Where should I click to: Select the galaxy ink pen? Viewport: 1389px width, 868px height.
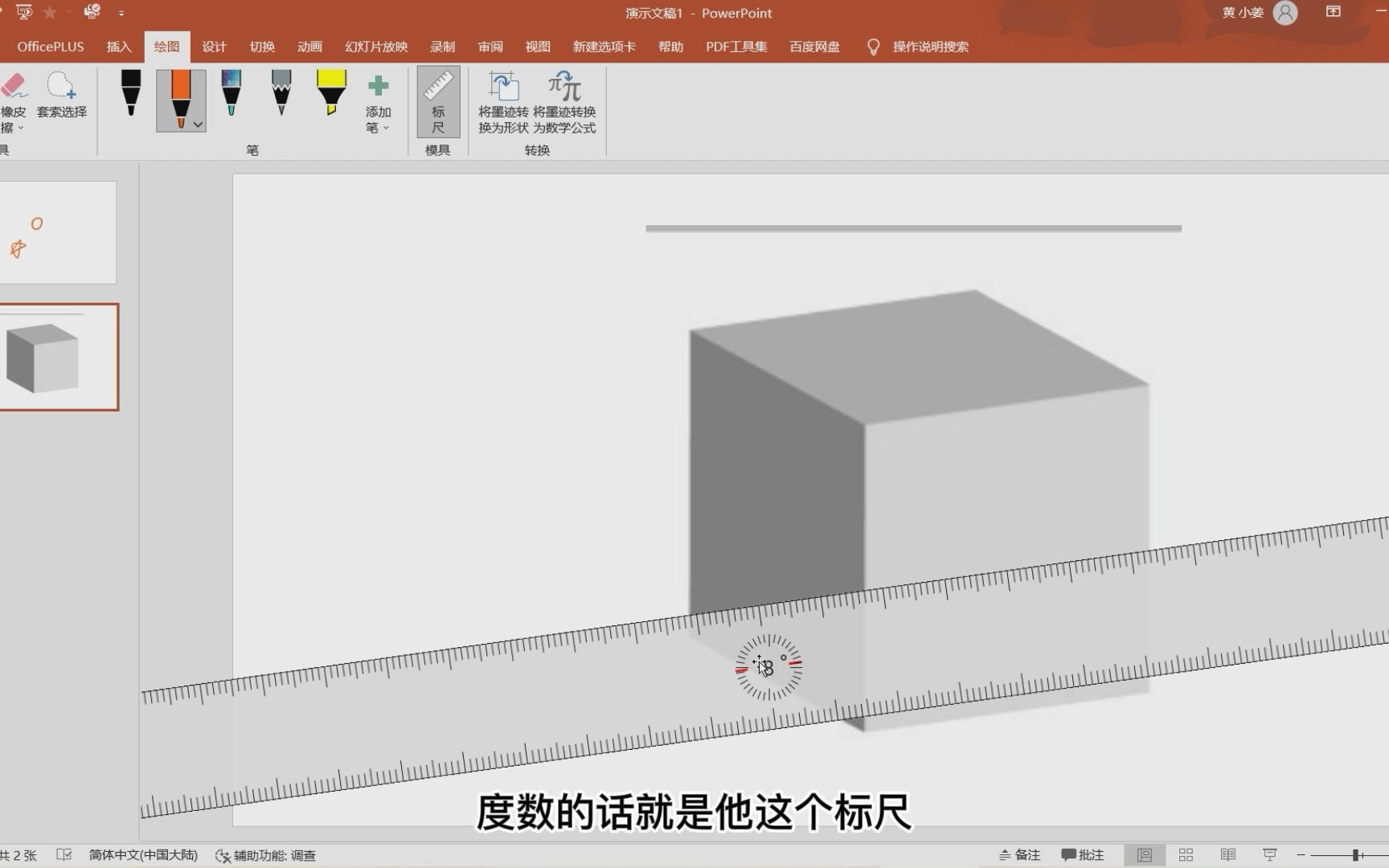pos(231,93)
